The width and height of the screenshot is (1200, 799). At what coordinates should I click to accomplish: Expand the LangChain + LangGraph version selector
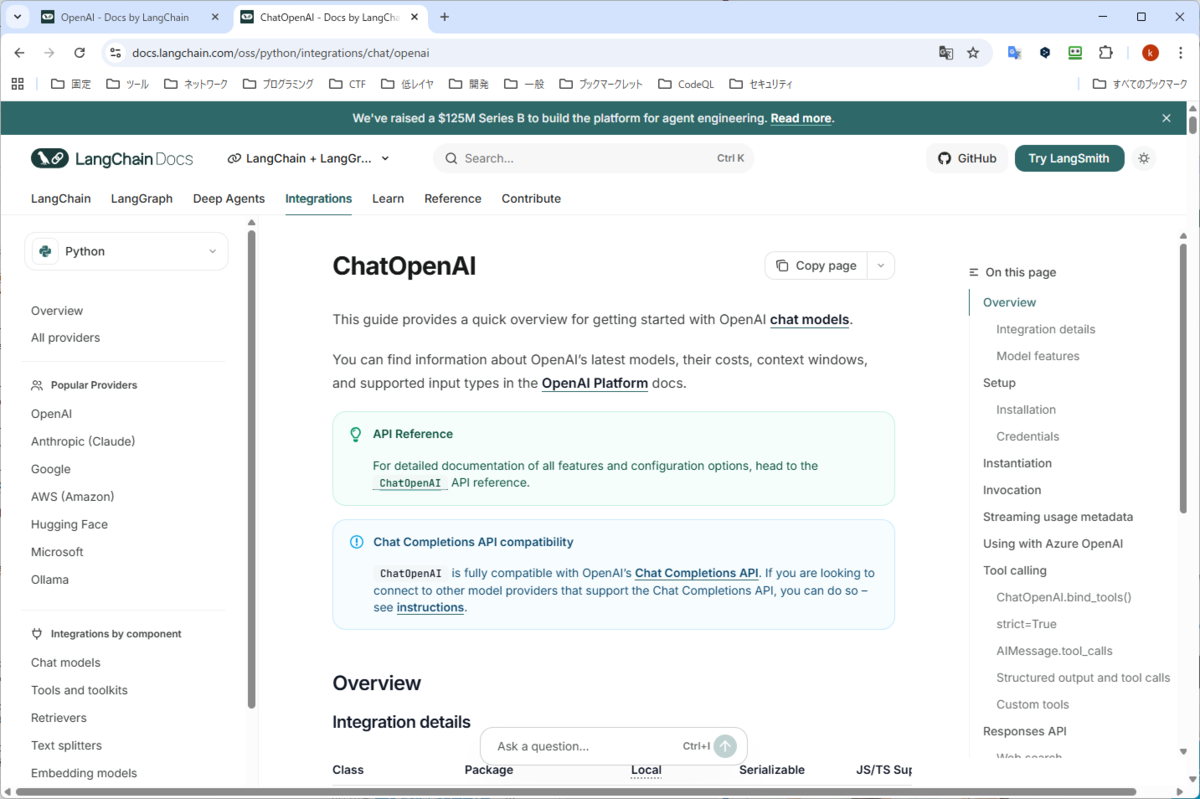308,158
